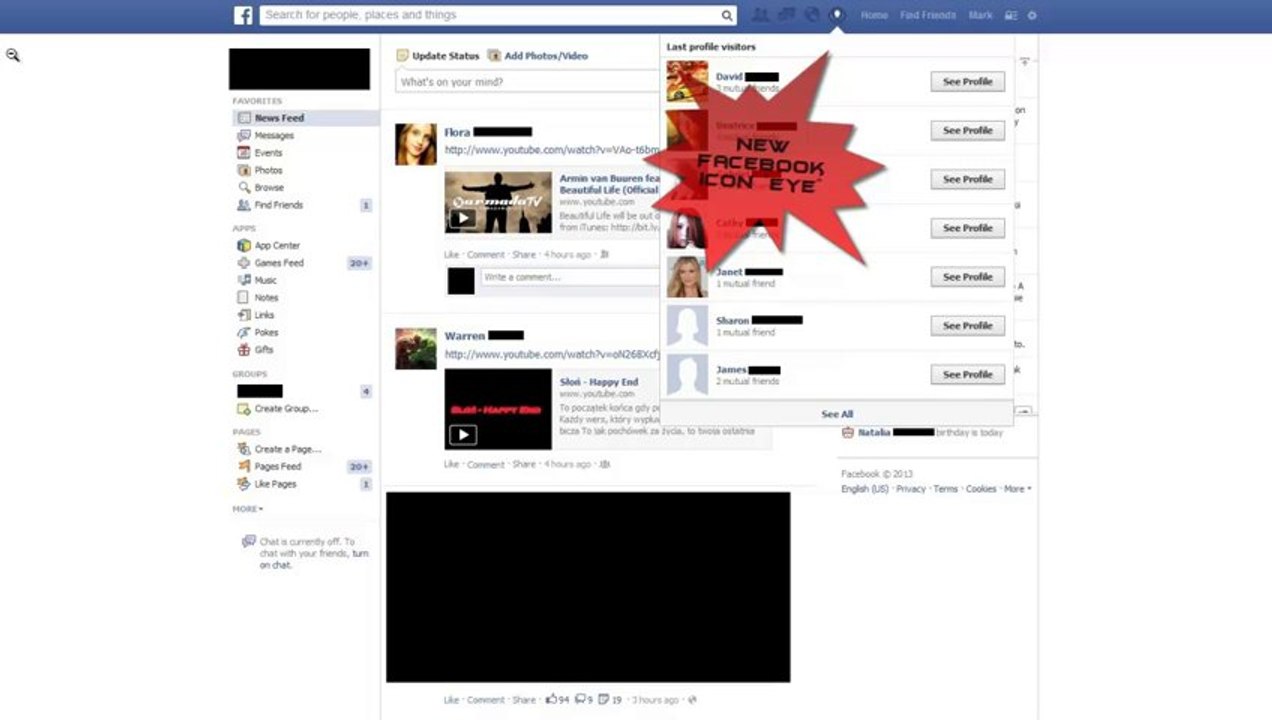Open the Cookies footer link

[x=981, y=489]
